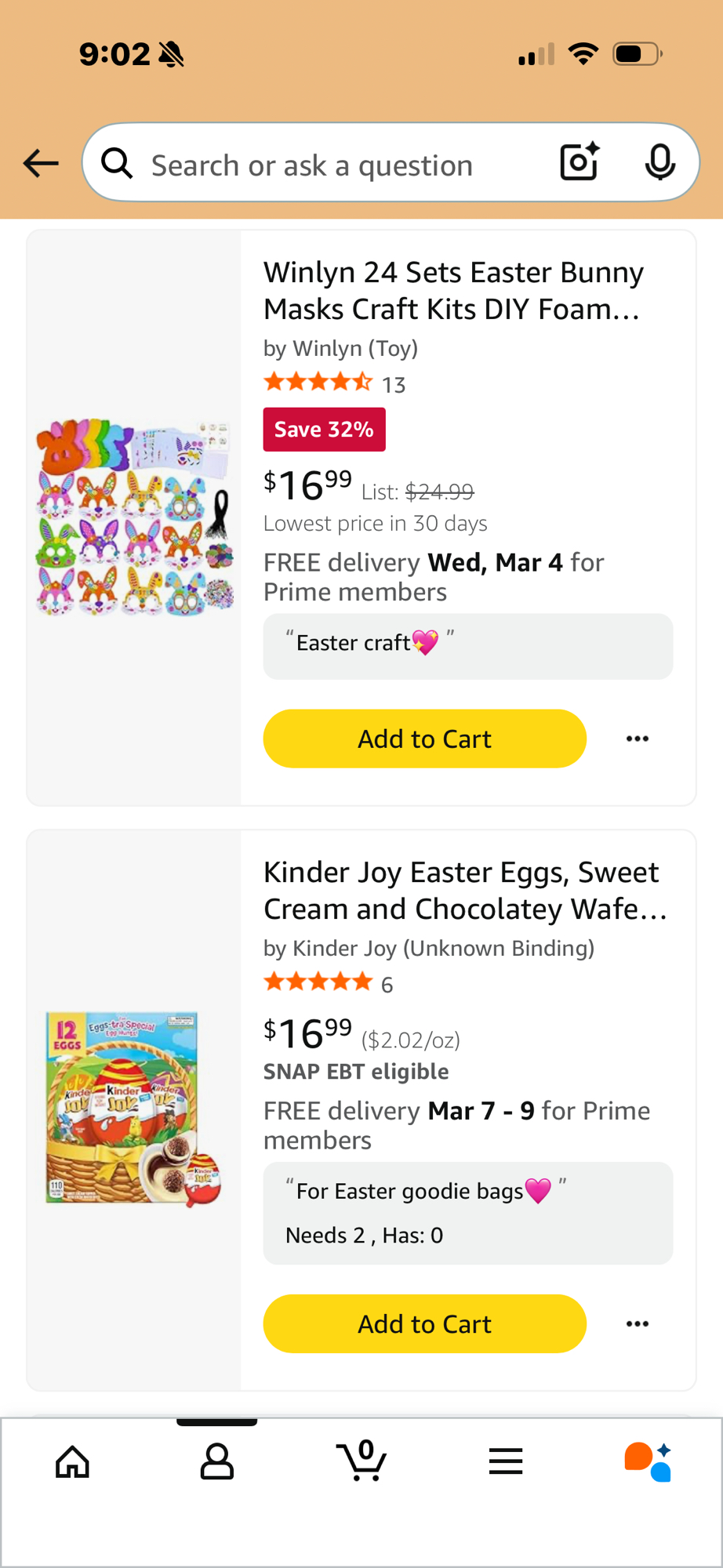723x1568 pixels.
Task: Go to Home tab
Action: pyautogui.click(x=72, y=1462)
